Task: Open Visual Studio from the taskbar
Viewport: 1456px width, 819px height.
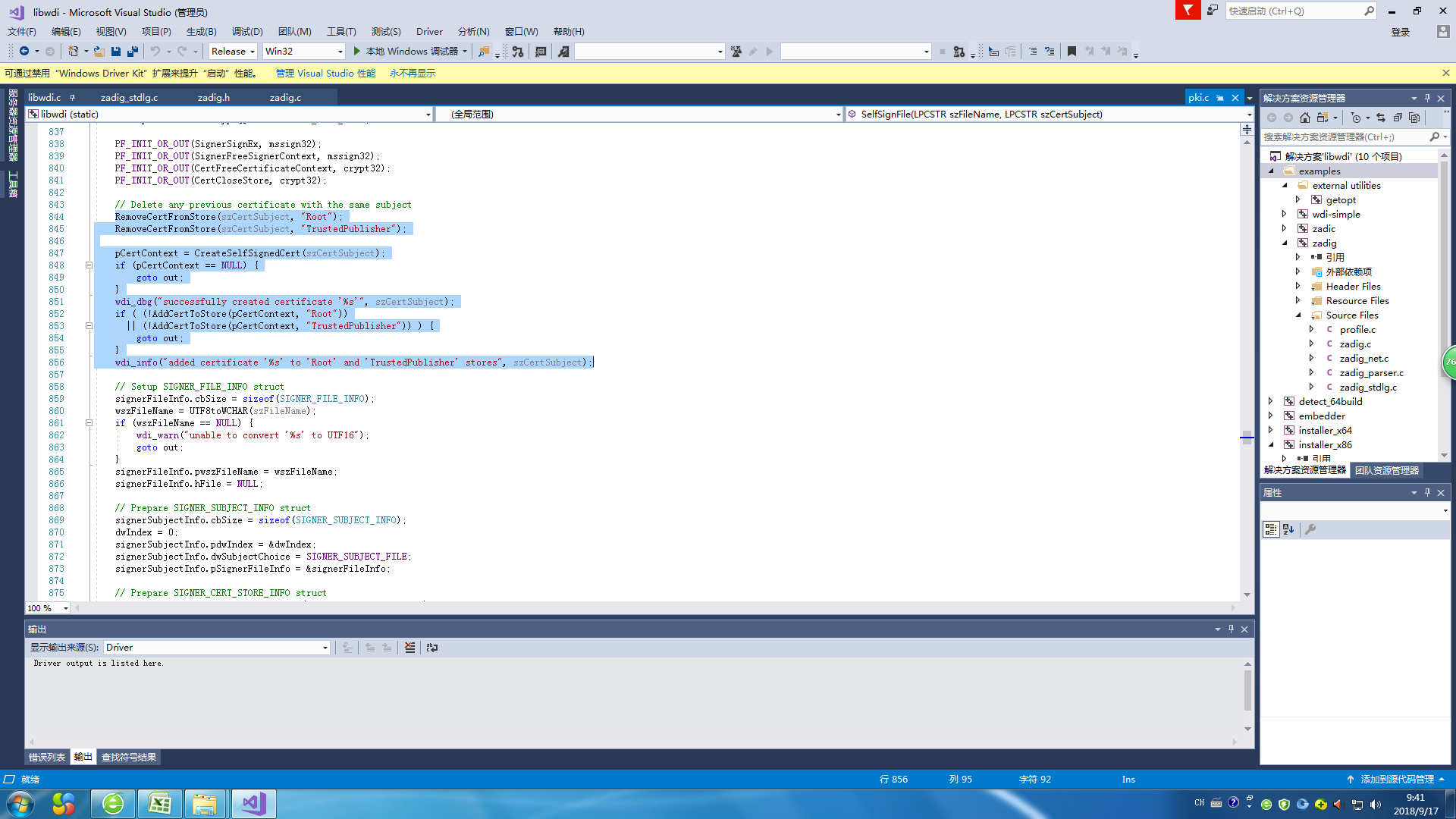Action: [x=253, y=803]
